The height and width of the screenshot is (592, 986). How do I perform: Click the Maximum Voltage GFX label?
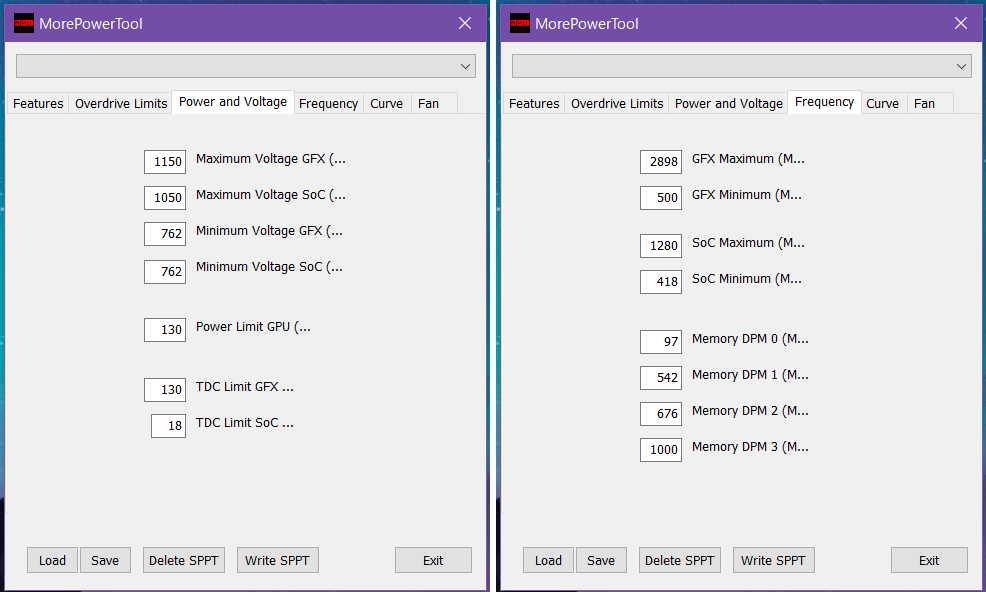(270, 159)
